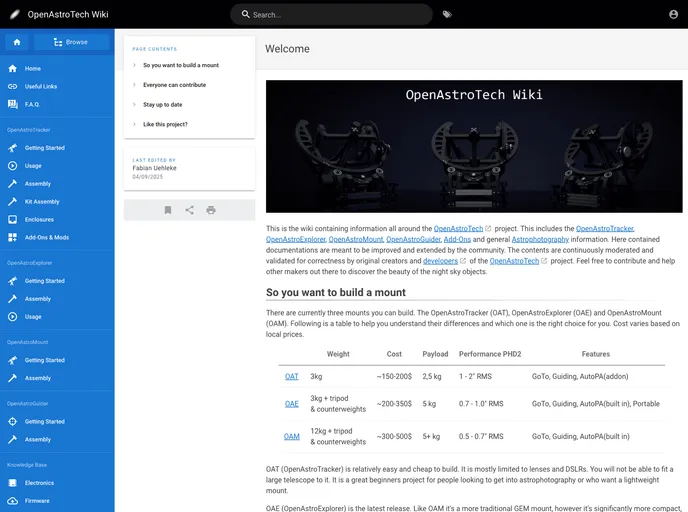Click the Welcome page title

[287, 49]
